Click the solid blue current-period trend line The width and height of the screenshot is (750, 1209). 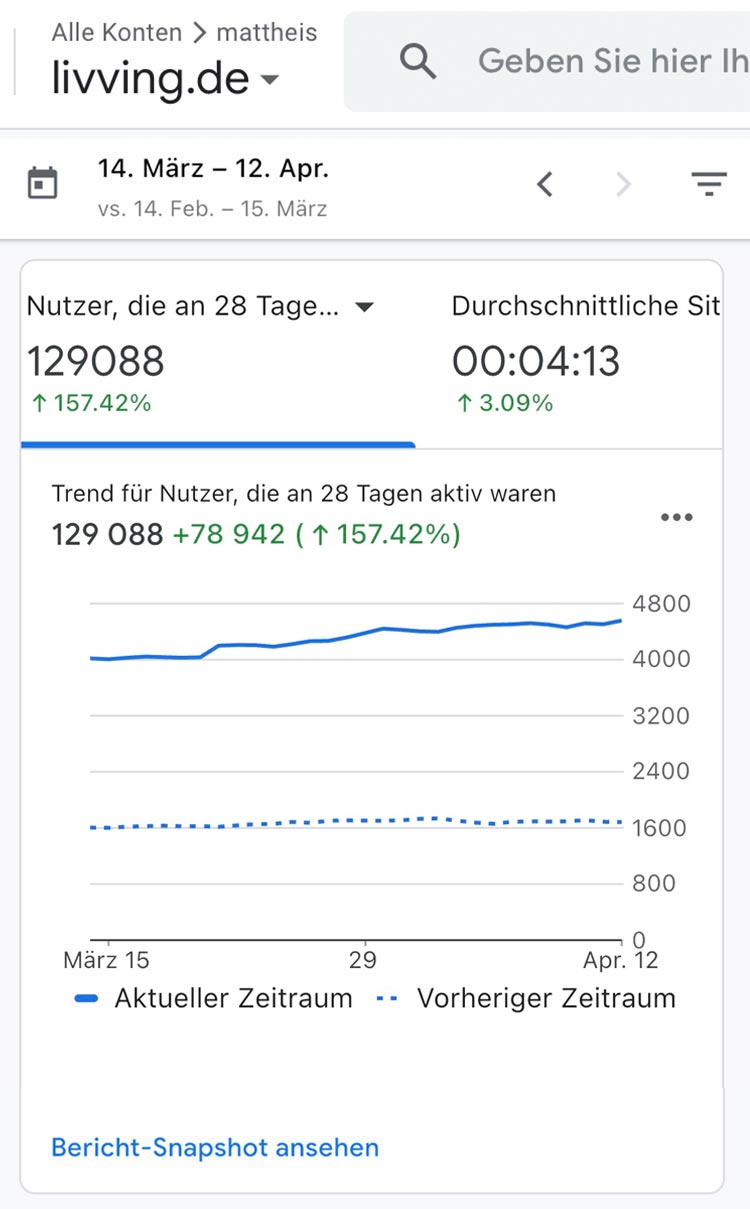(355, 636)
